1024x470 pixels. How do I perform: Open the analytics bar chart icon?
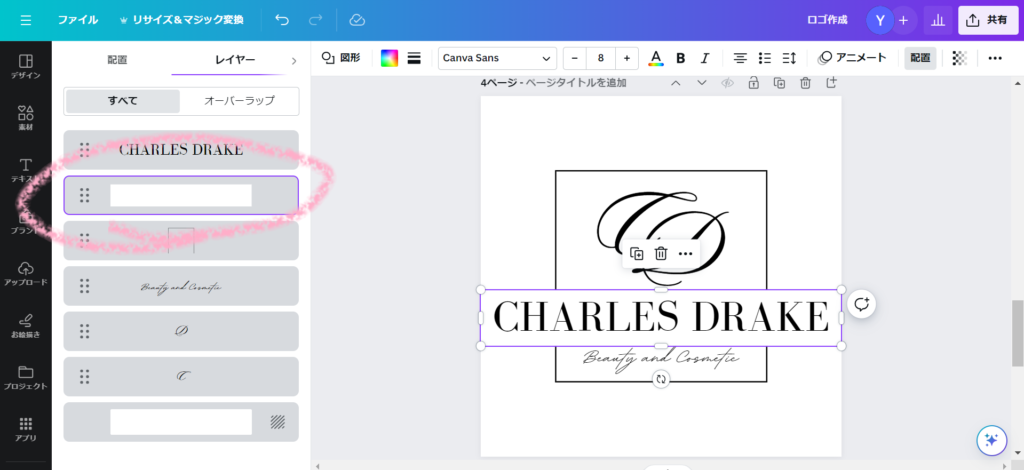pos(938,20)
